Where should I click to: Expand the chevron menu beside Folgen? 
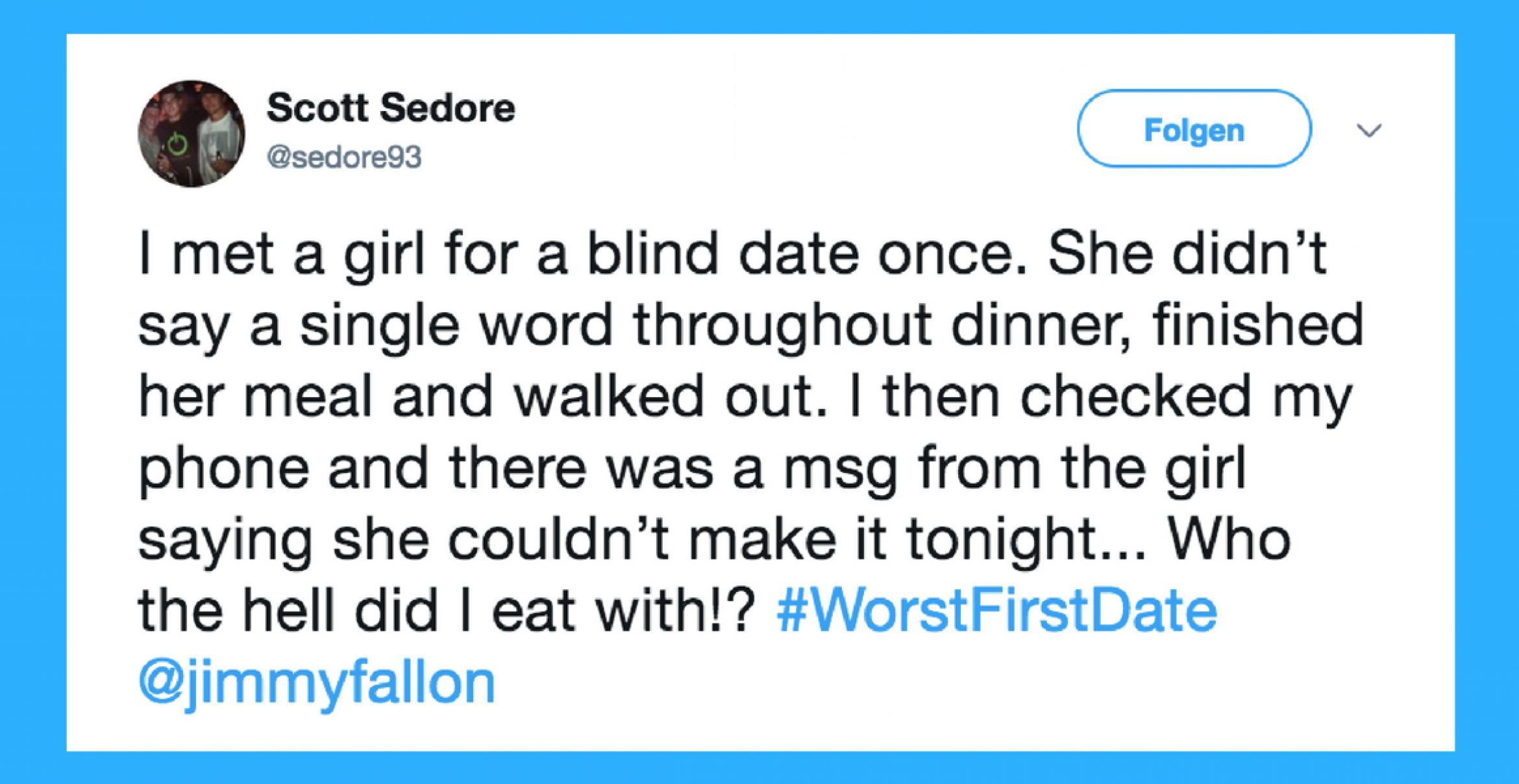(1369, 130)
